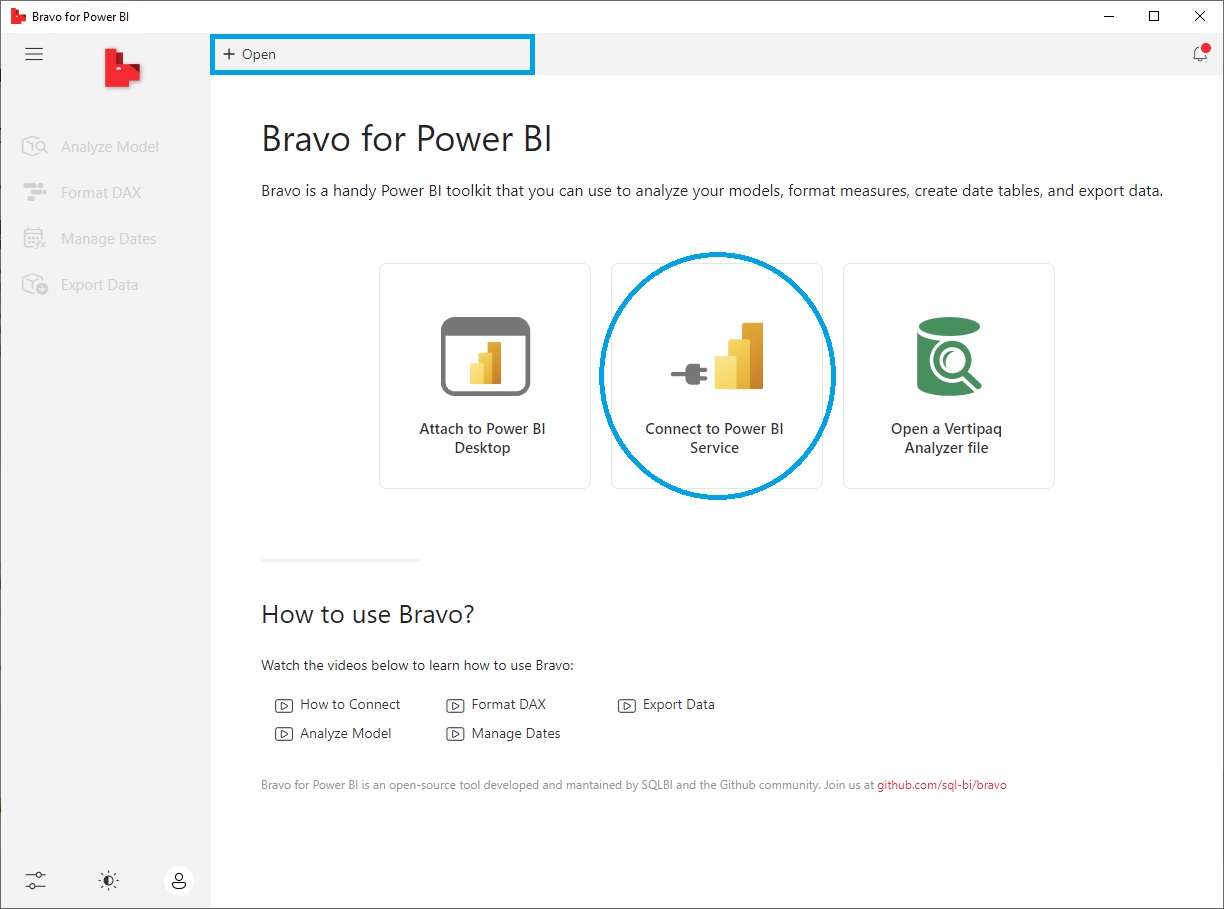Click Connect to Power BI Service

(716, 376)
